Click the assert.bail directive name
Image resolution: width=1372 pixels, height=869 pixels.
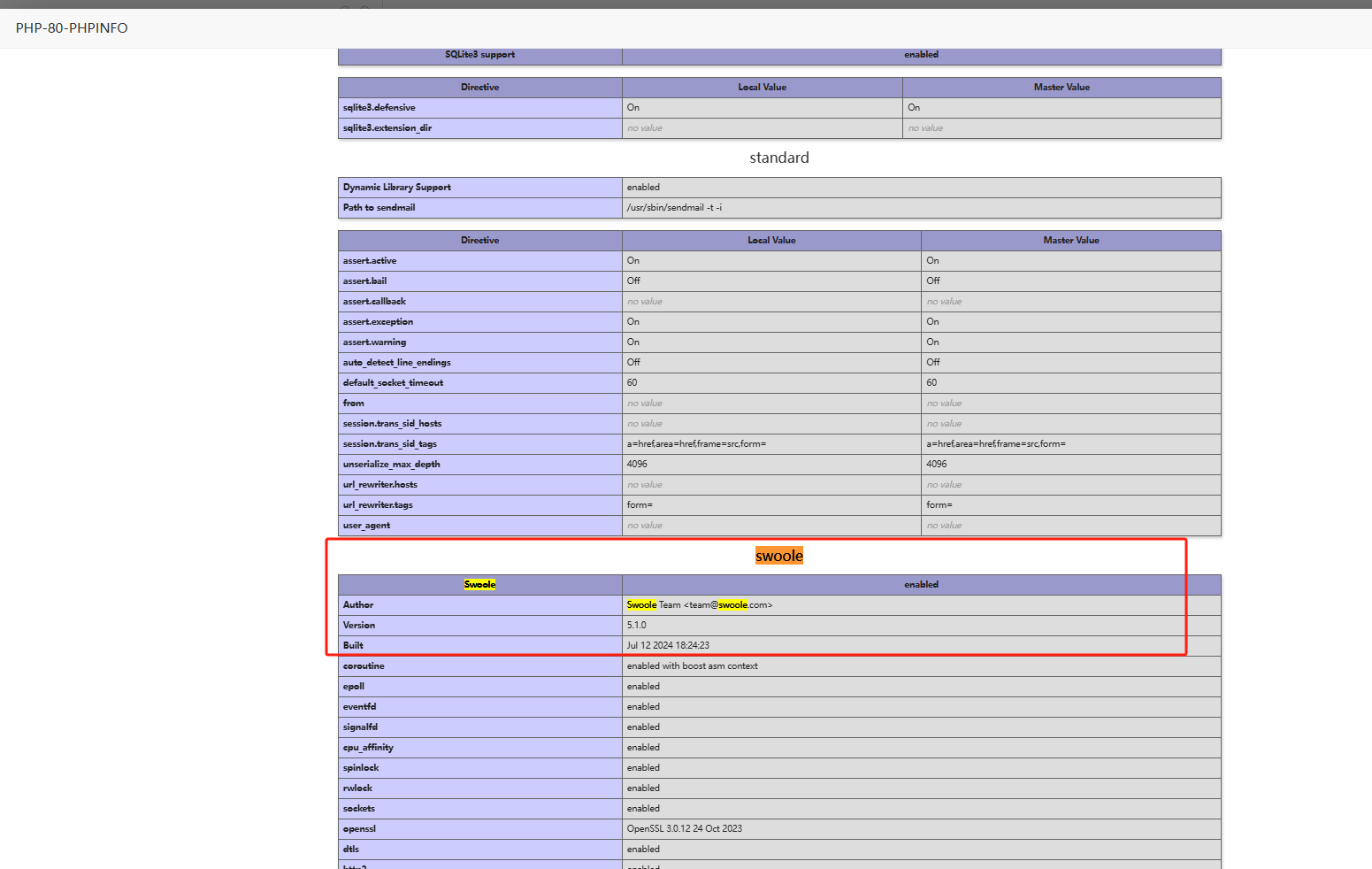[x=365, y=281]
